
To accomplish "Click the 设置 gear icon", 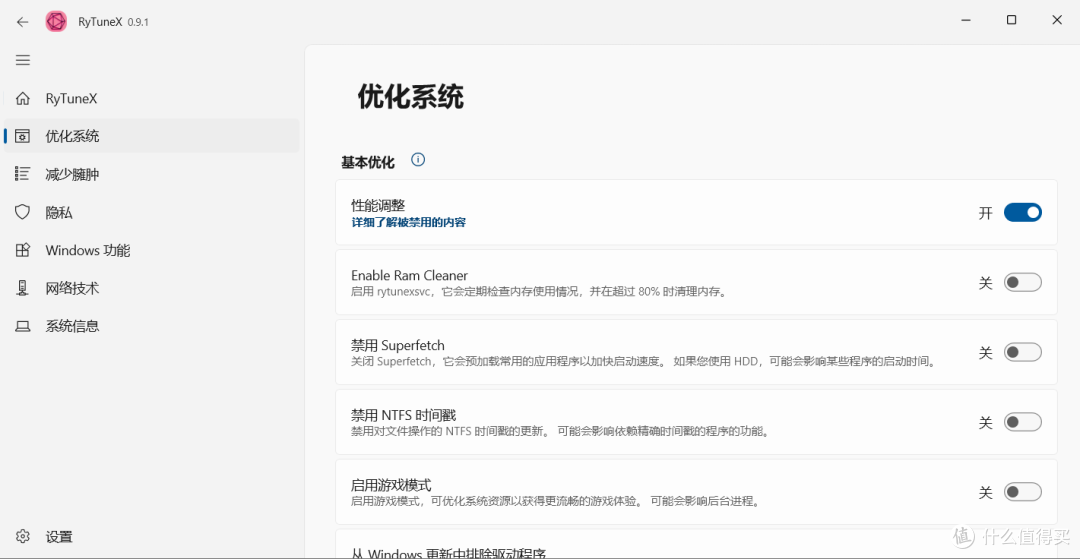I will click(23, 536).
